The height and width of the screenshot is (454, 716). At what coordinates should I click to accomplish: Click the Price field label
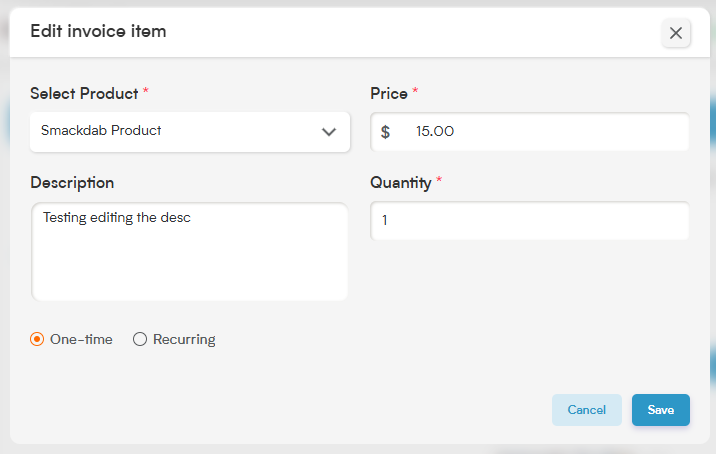pos(389,93)
